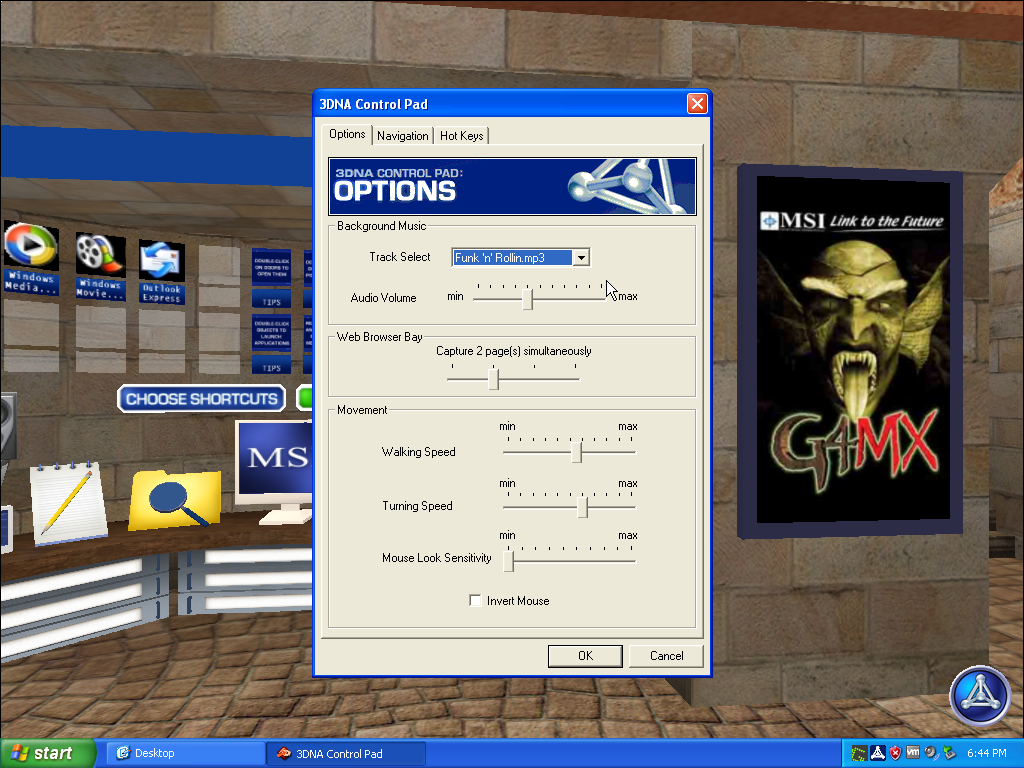Click the notepad with pencil object

(69, 502)
